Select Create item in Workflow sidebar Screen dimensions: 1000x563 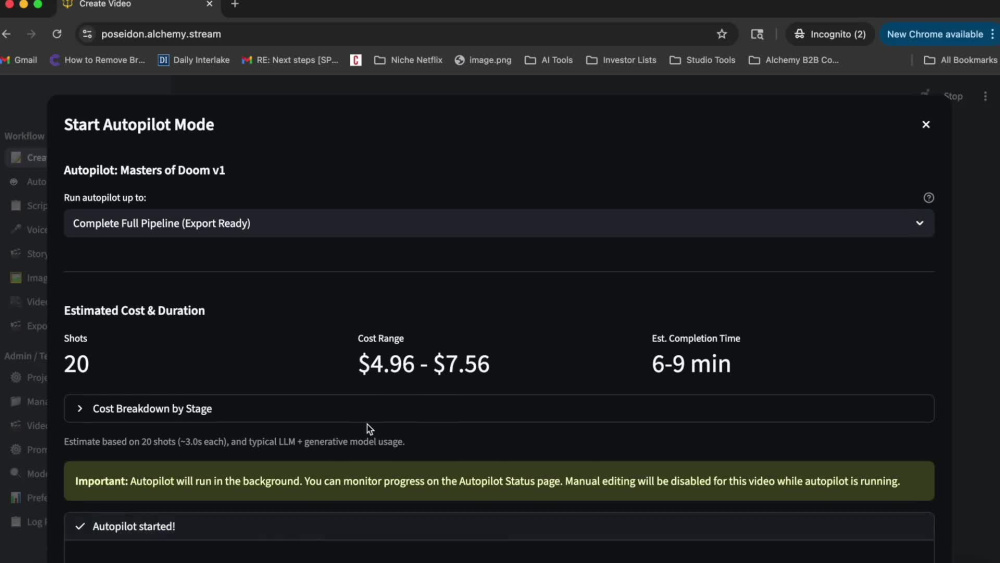click(x=26, y=157)
